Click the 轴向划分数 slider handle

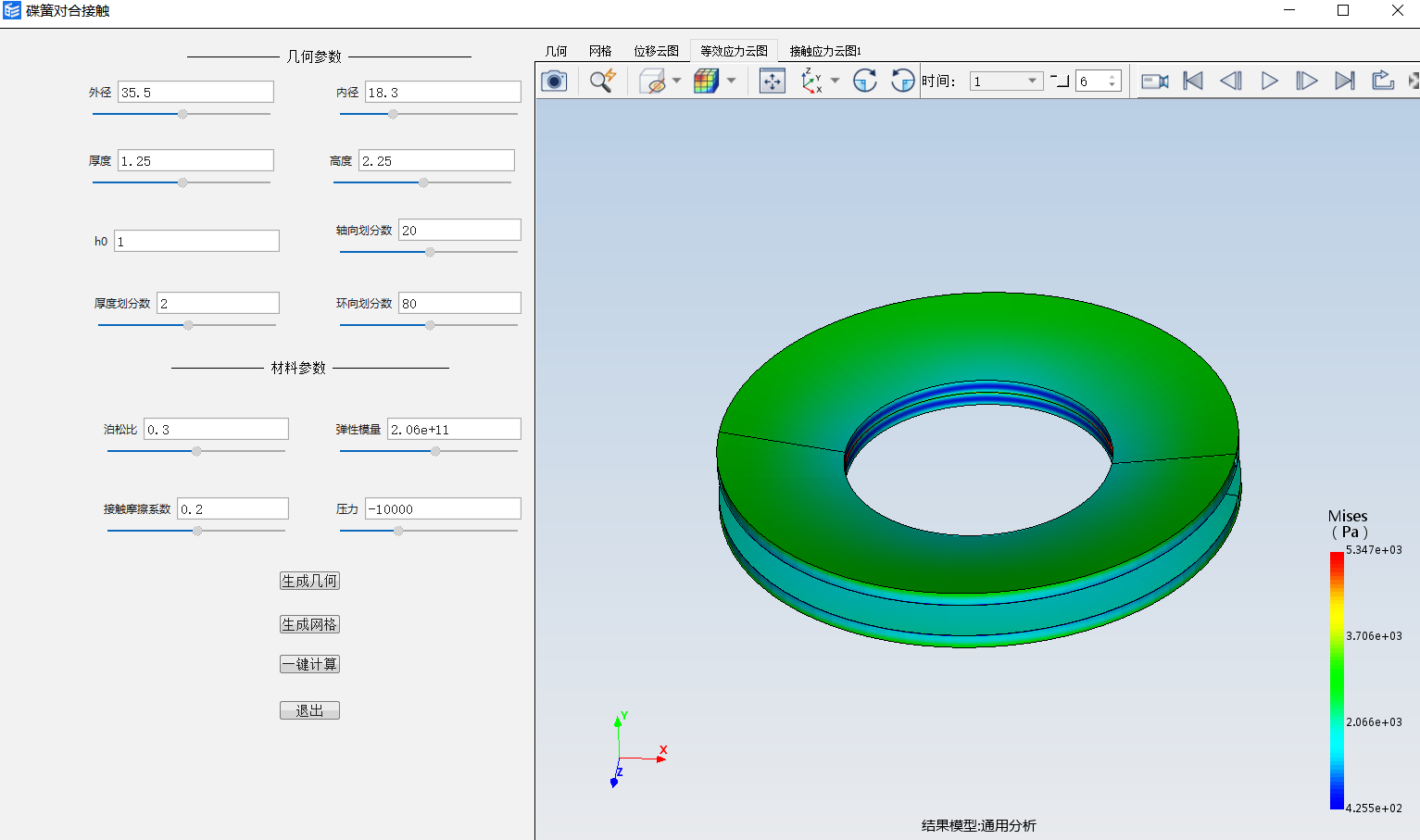430,252
